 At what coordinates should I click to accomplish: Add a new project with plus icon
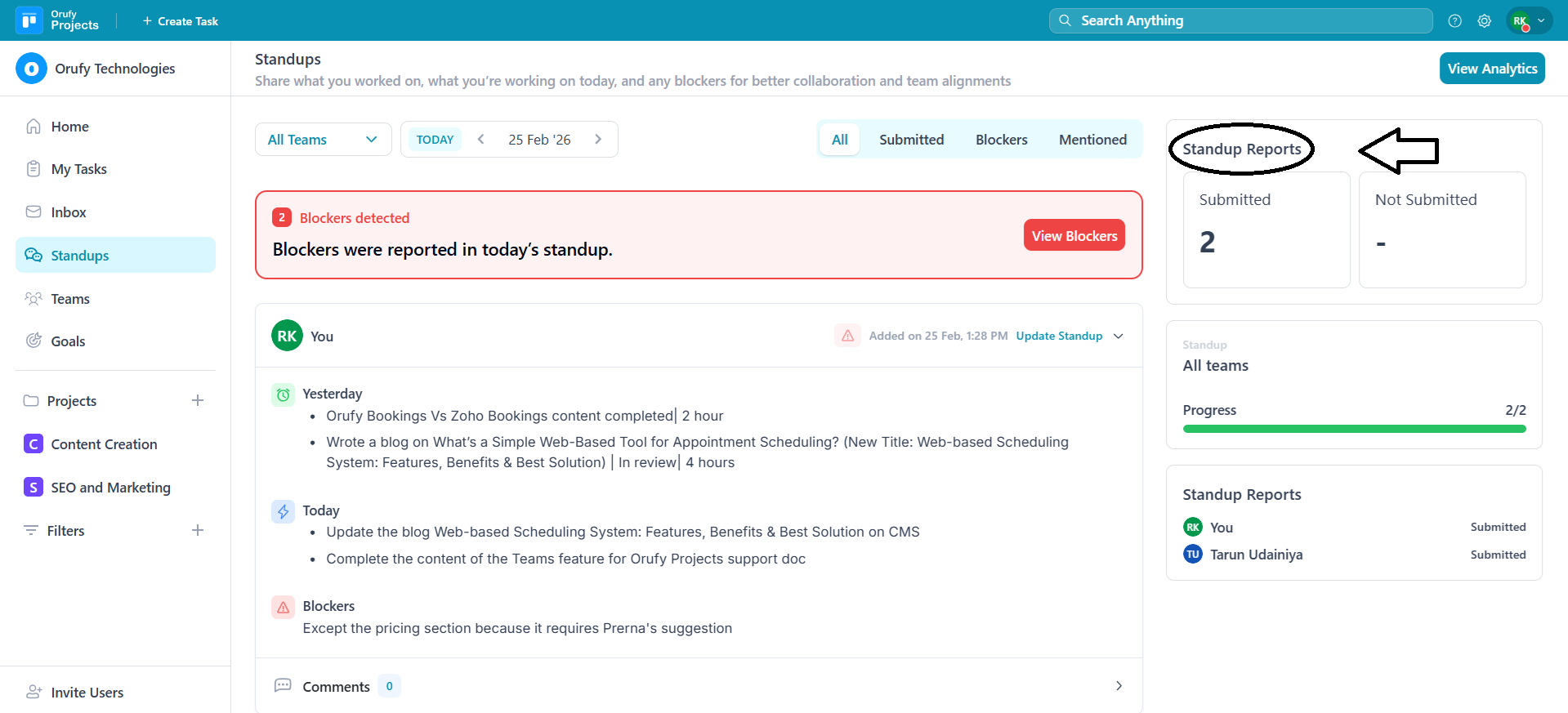(198, 400)
